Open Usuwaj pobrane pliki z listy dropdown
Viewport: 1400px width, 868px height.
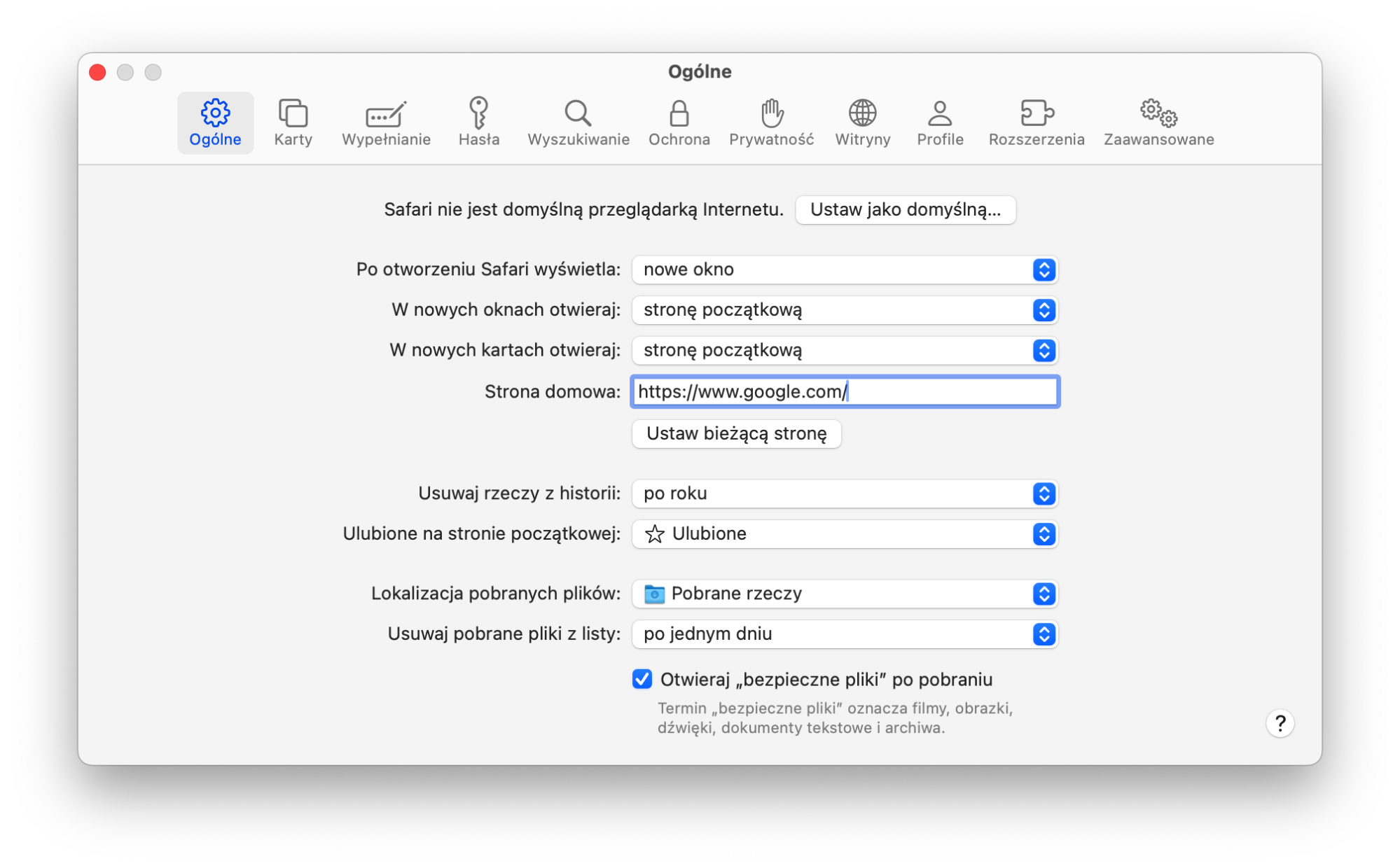coord(845,634)
